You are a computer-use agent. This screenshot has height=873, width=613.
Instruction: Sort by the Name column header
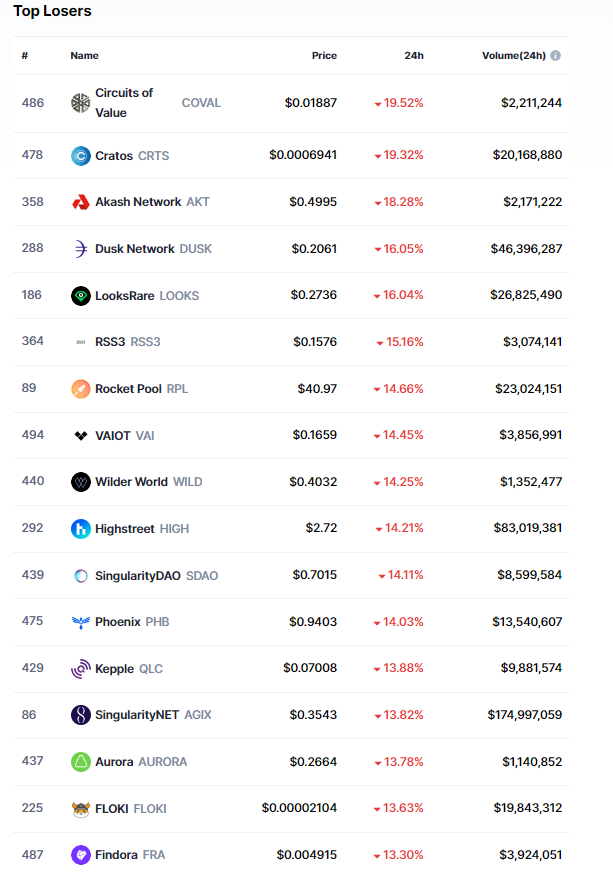click(84, 56)
